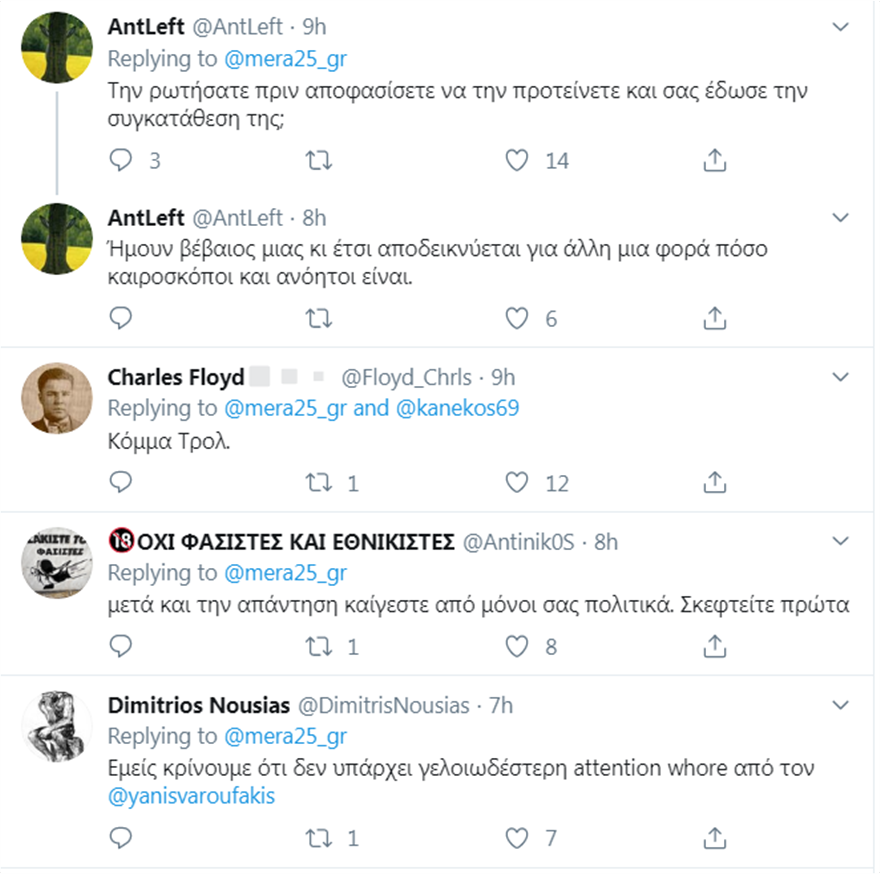
Task: Like Charles Floyd's tweet with 12 likes
Action: click(516, 483)
